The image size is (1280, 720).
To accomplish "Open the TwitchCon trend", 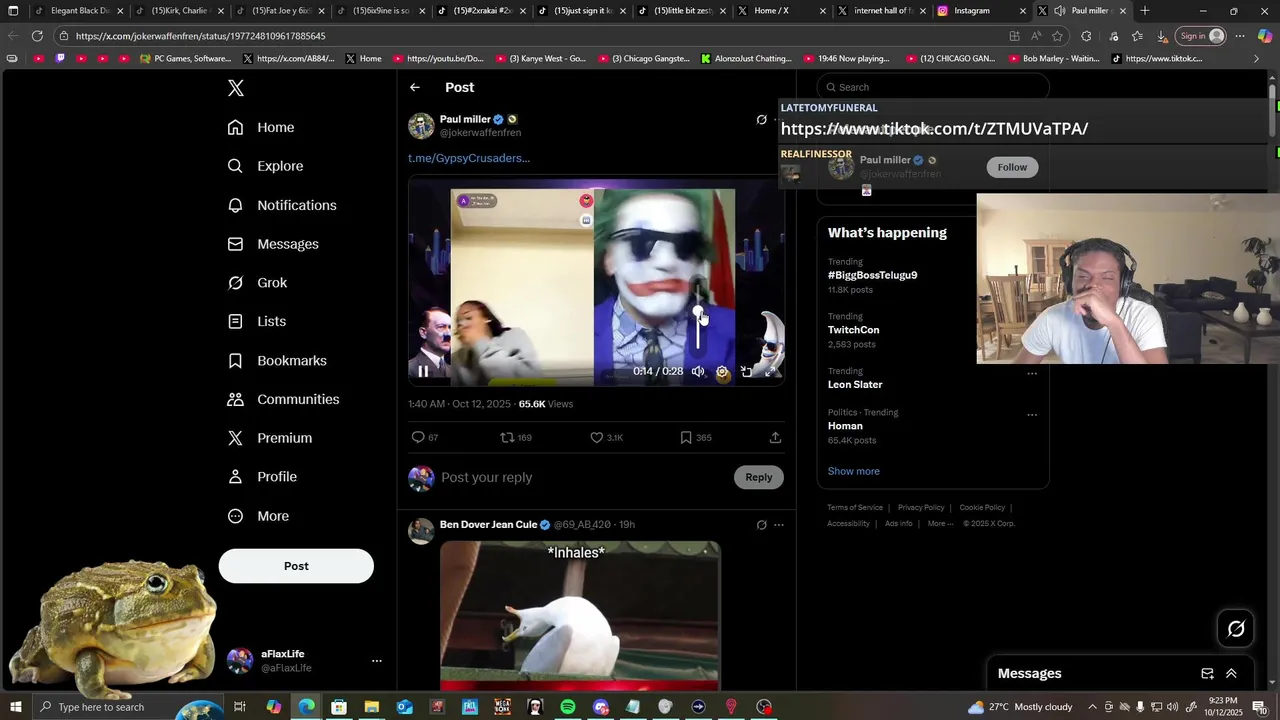I will click(x=853, y=330).
